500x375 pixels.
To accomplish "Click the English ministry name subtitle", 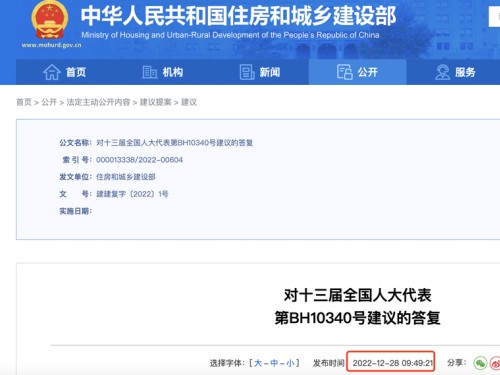I will 230,35.
